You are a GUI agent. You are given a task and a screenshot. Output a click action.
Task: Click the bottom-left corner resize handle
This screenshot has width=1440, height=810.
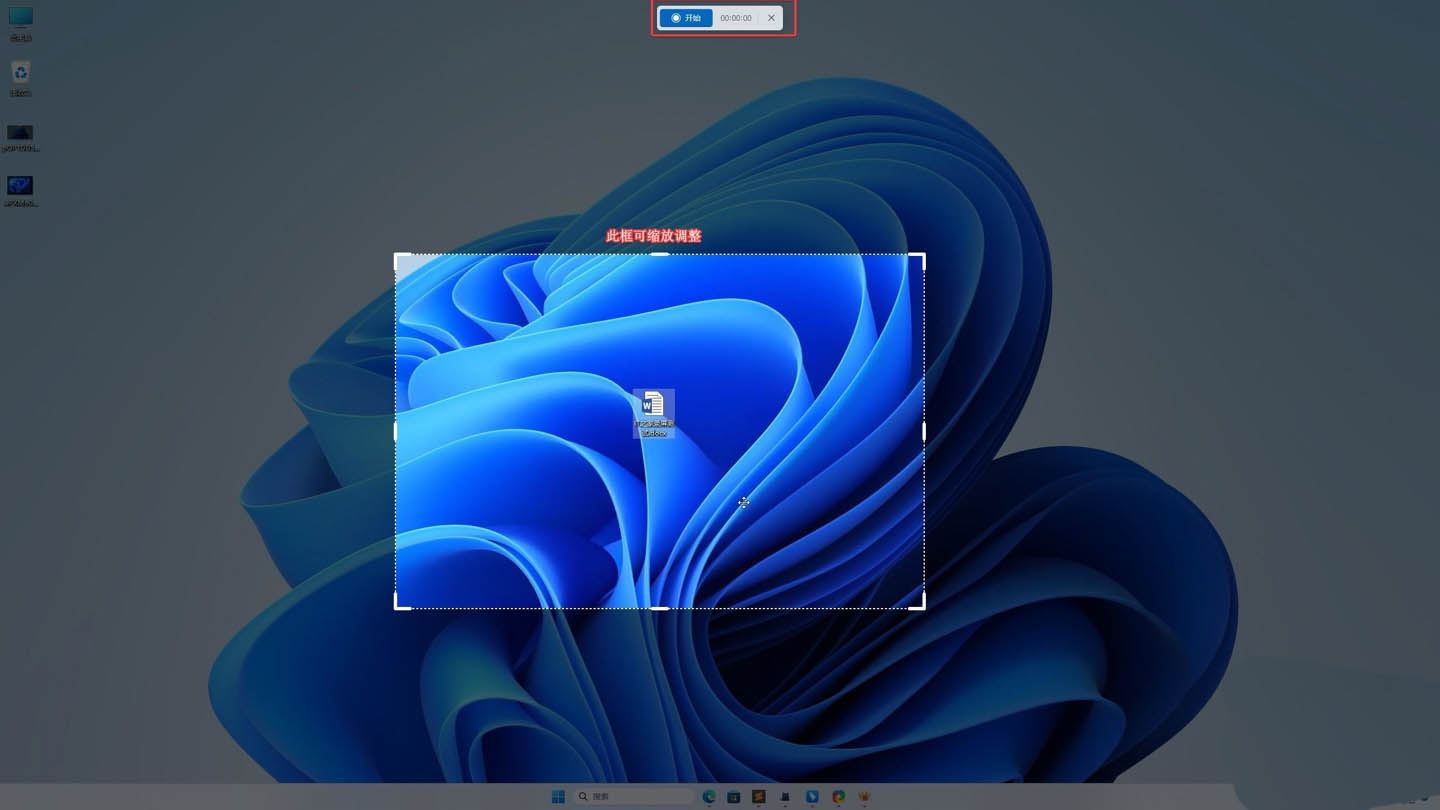click(398, 605)
